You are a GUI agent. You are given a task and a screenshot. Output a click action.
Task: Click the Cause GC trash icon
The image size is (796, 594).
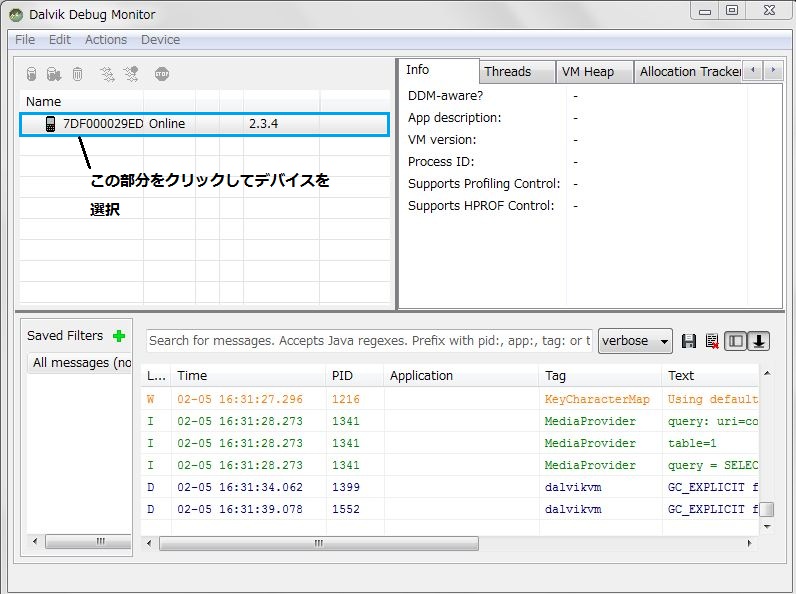[77, 74]
